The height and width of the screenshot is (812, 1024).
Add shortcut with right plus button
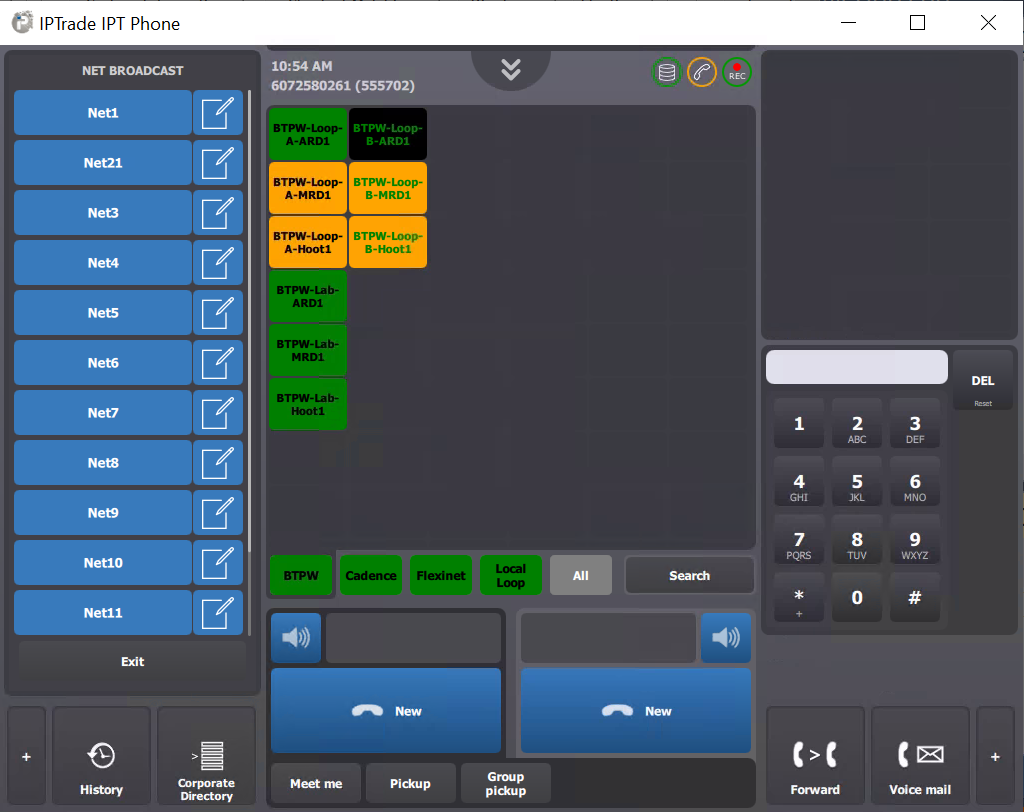coord(995,756)
